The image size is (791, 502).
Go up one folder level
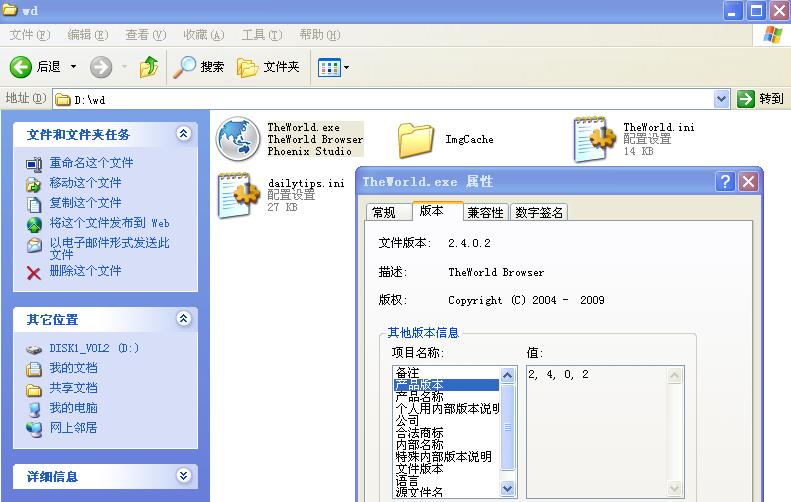tap(149, 67)
